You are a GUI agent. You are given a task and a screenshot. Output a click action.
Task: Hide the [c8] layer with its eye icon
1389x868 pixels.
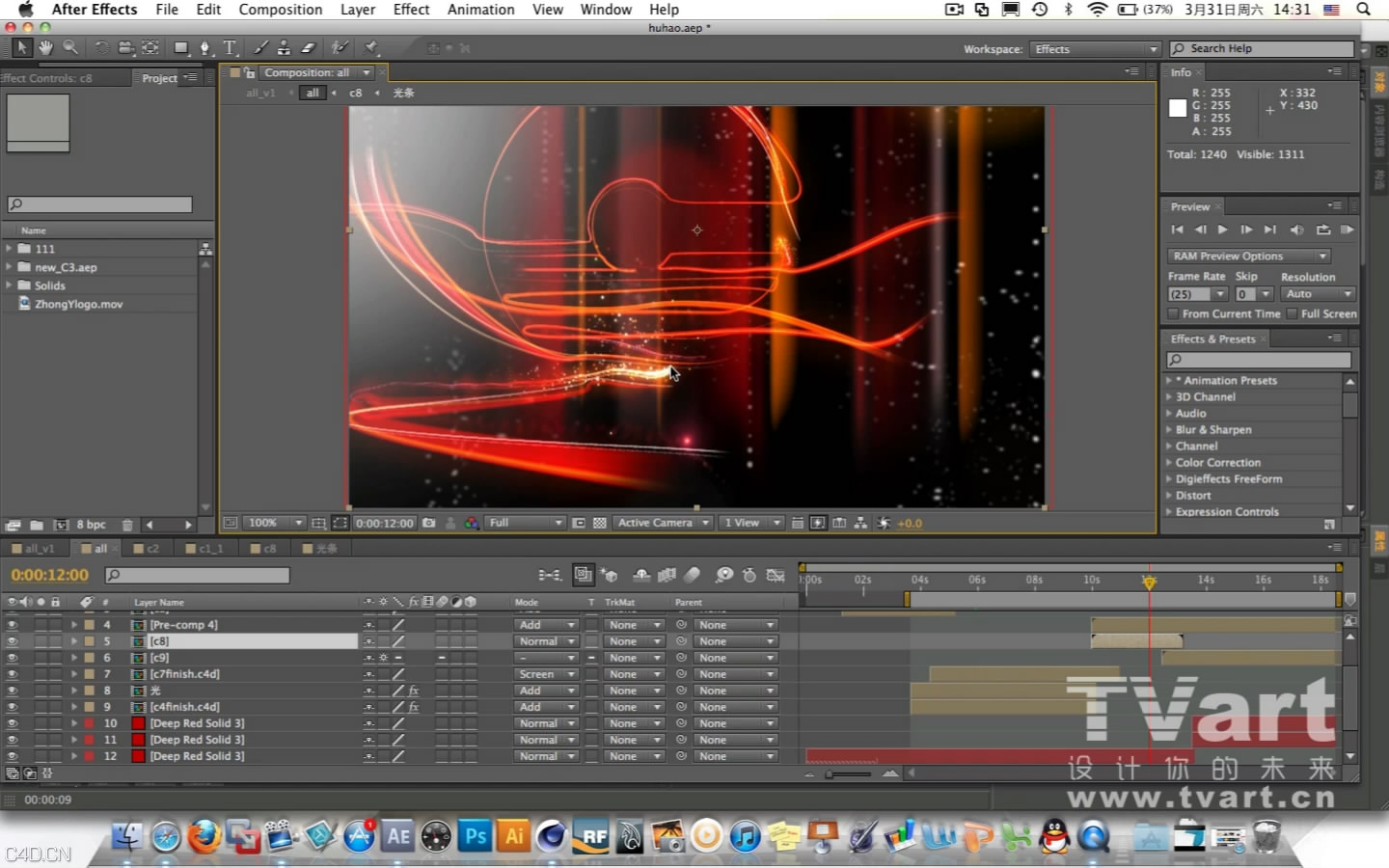click(x=12, y=641)
